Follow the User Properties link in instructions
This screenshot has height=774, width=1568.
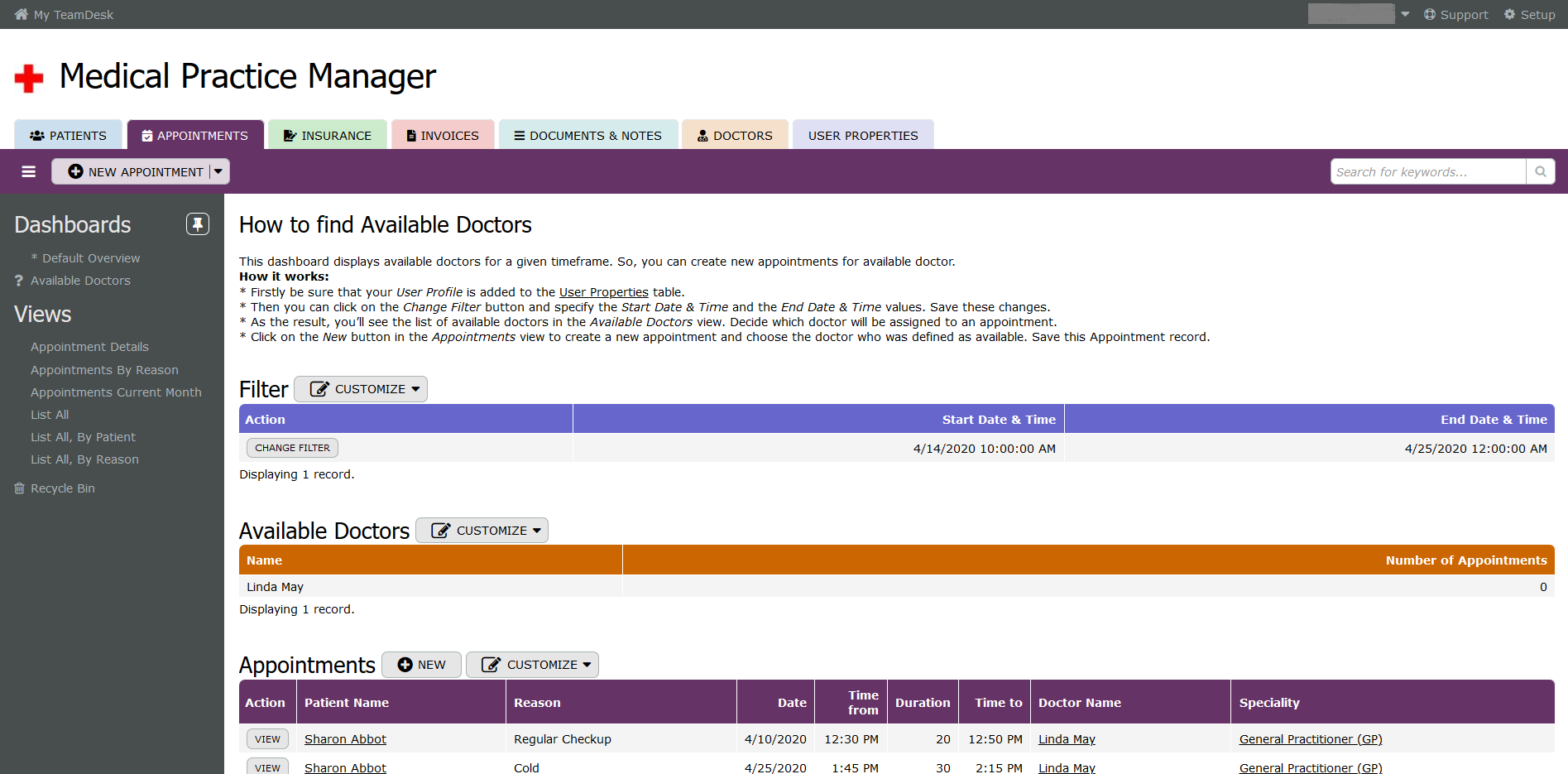pos(603,292)
